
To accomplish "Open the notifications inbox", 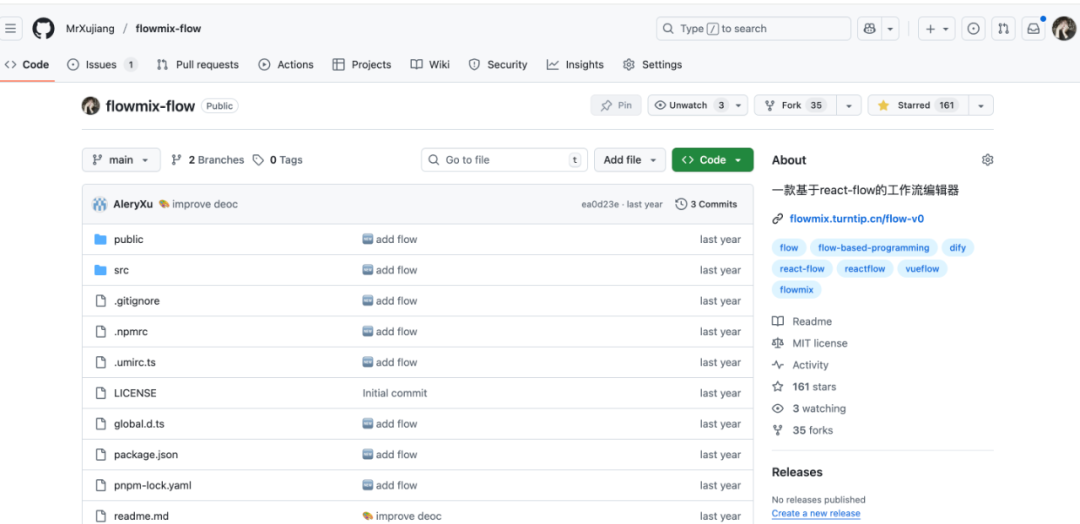I will [1034, 29].
